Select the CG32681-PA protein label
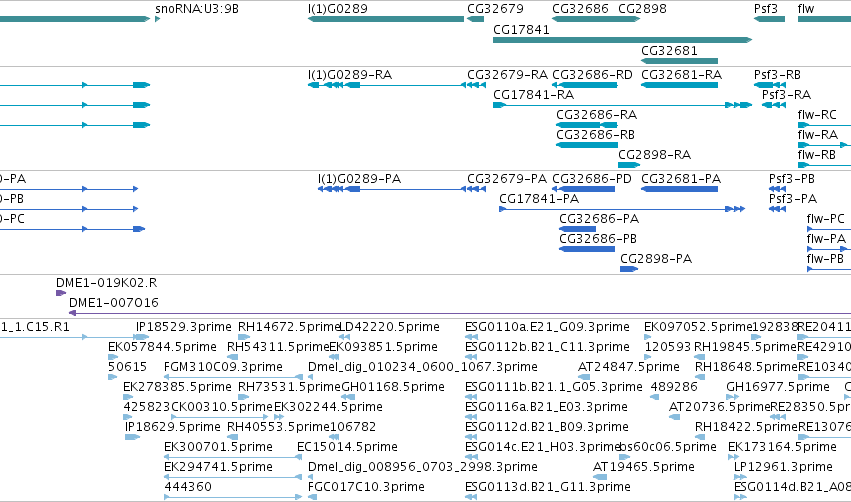 pos(681,179)
